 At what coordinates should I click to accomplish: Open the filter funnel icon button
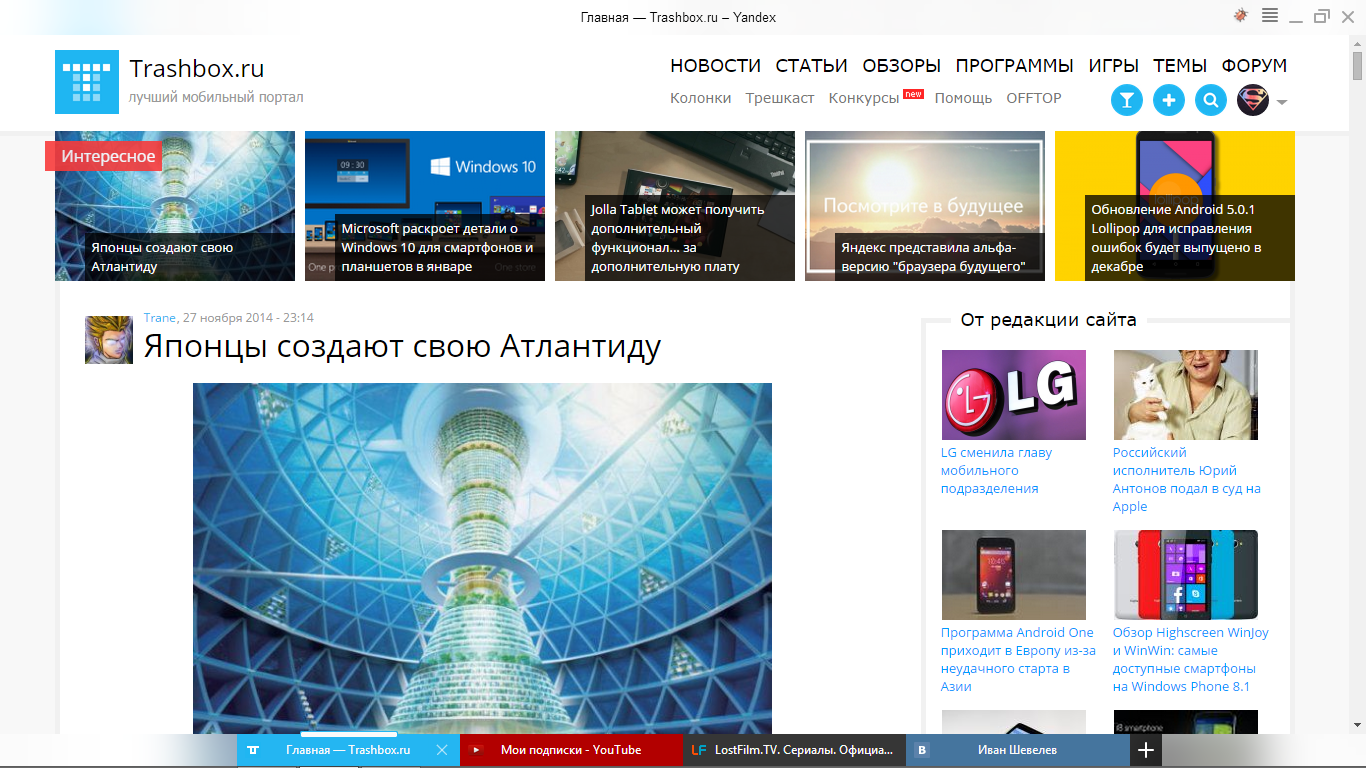[x=1127, y=100]
